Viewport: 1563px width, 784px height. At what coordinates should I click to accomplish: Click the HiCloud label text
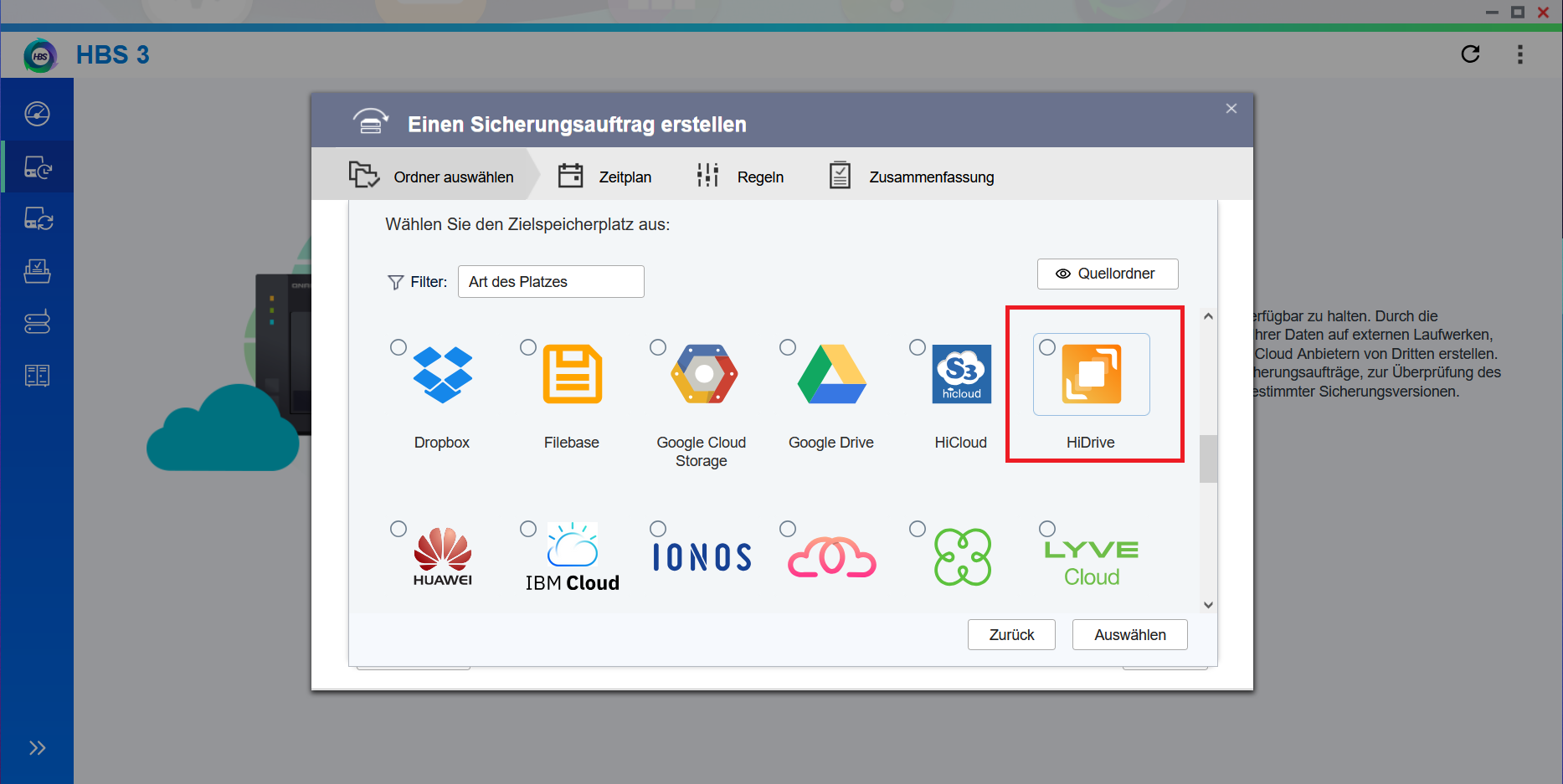(x=961, y=443)
